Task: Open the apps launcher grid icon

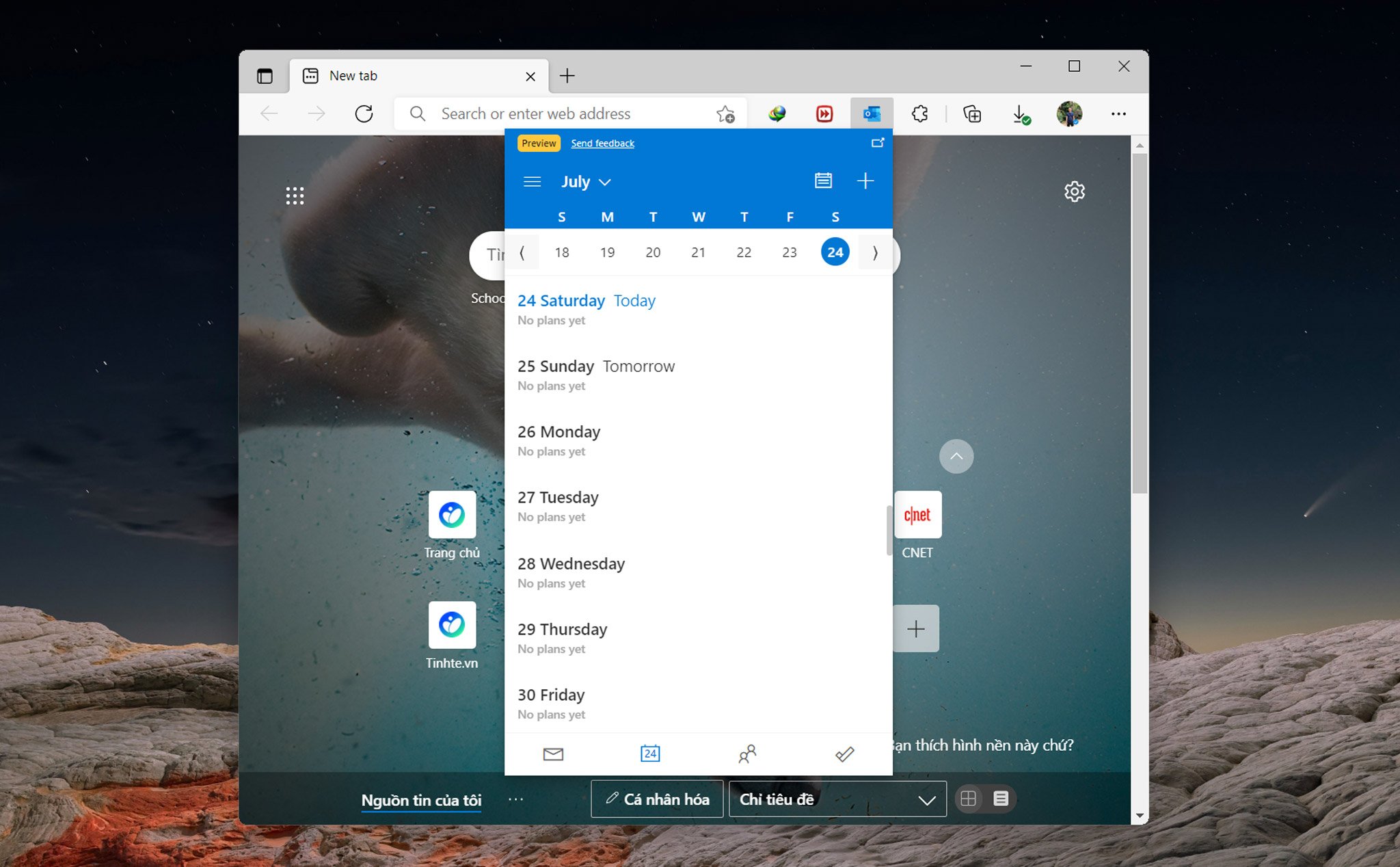Action: (295, 195)
